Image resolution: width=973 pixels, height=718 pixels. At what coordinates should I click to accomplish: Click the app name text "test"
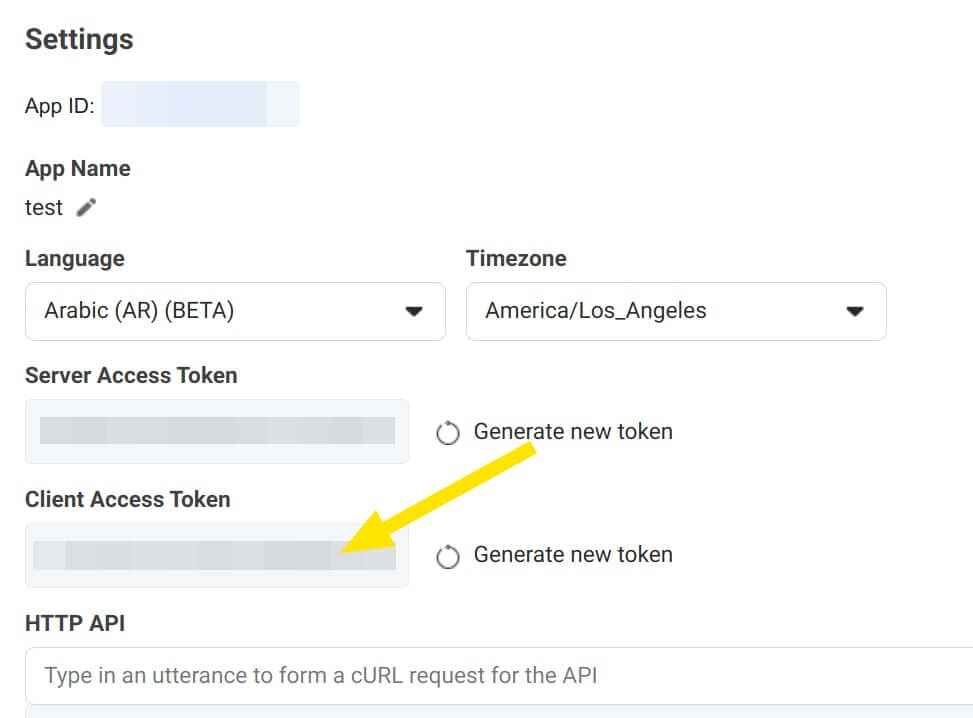(43, 207)
